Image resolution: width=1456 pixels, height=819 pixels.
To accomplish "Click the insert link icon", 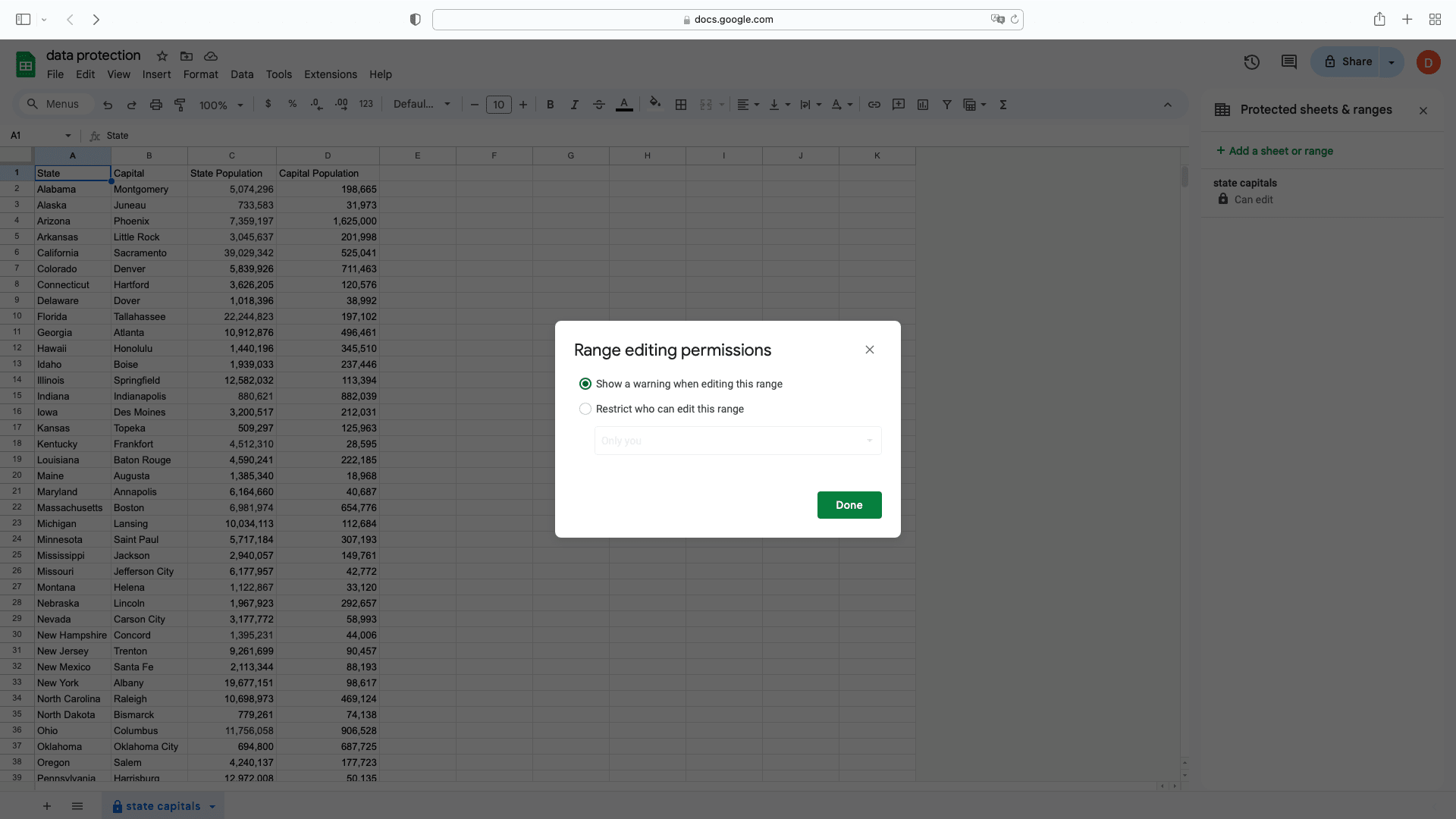I will pyautogui.click(x=874, y=105).
